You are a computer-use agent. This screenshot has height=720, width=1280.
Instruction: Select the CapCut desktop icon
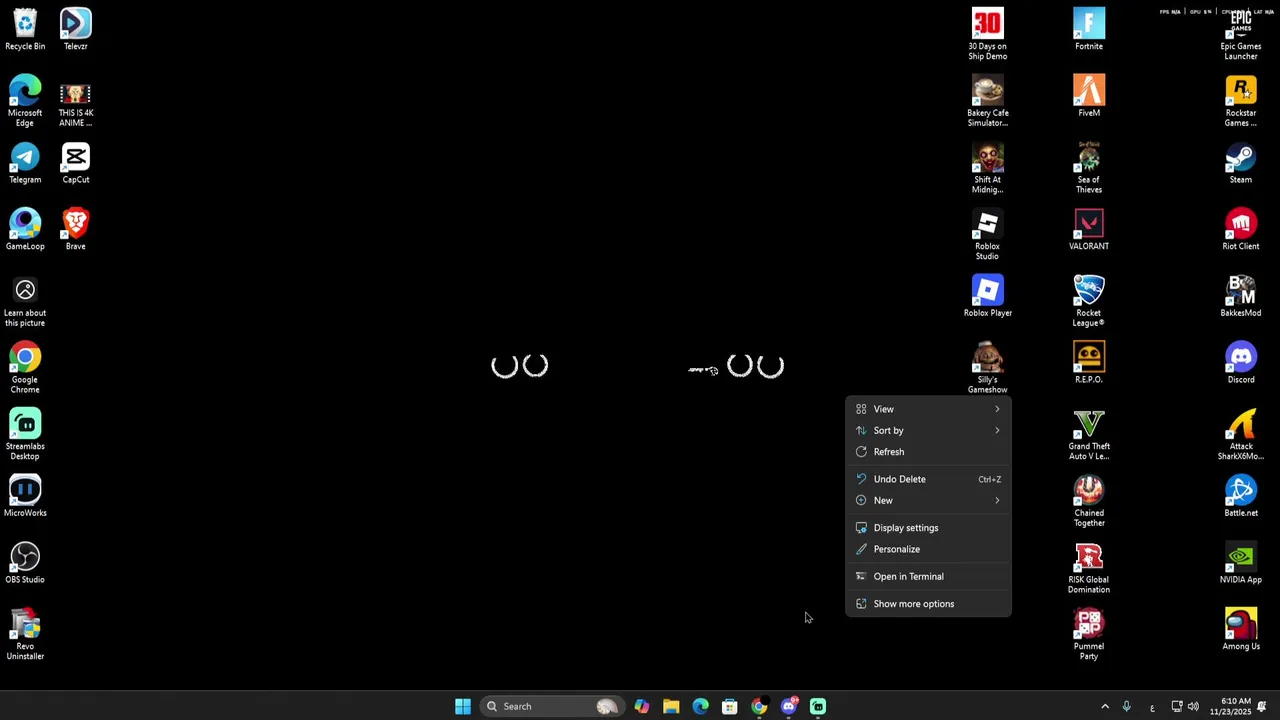click(x=75, y=163)
